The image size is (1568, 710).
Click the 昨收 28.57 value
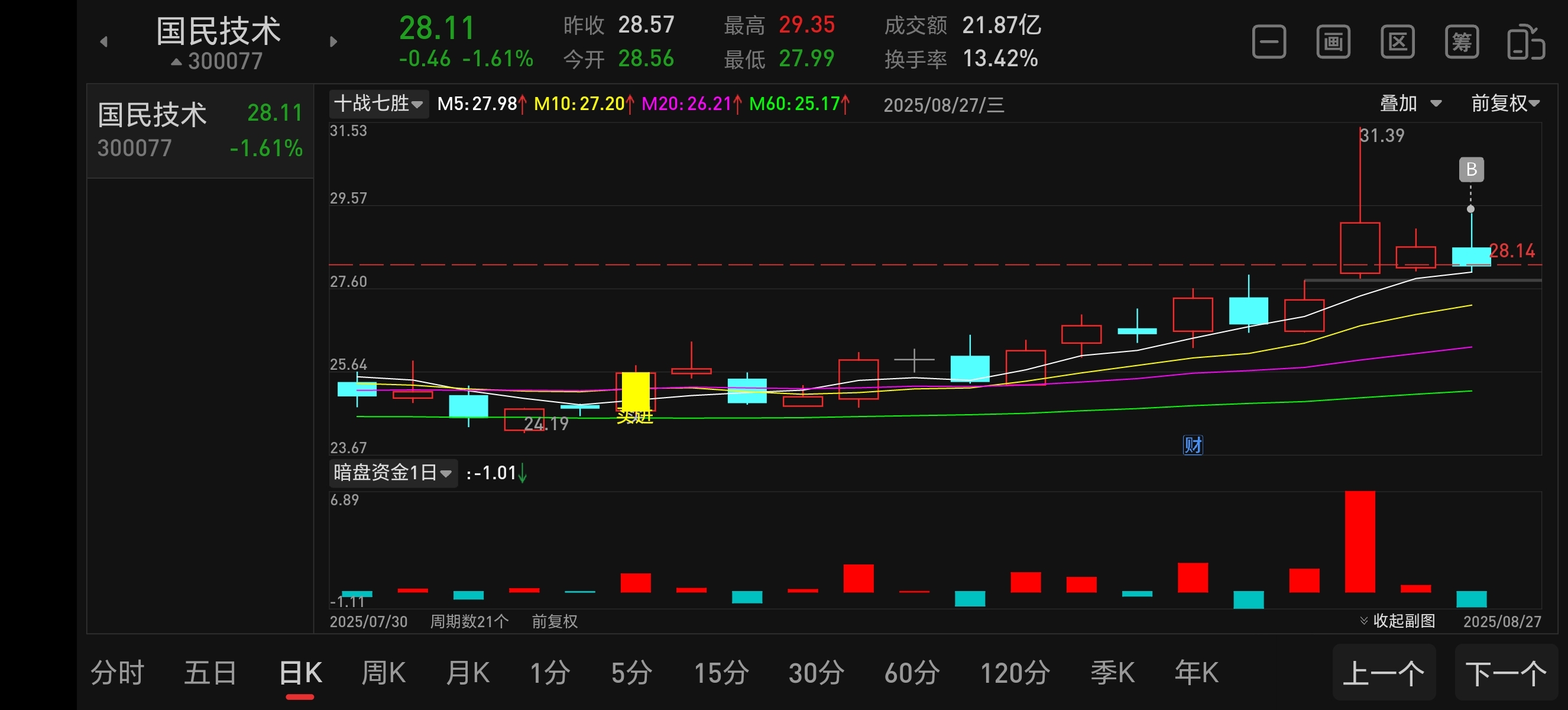tap(646, 25)
